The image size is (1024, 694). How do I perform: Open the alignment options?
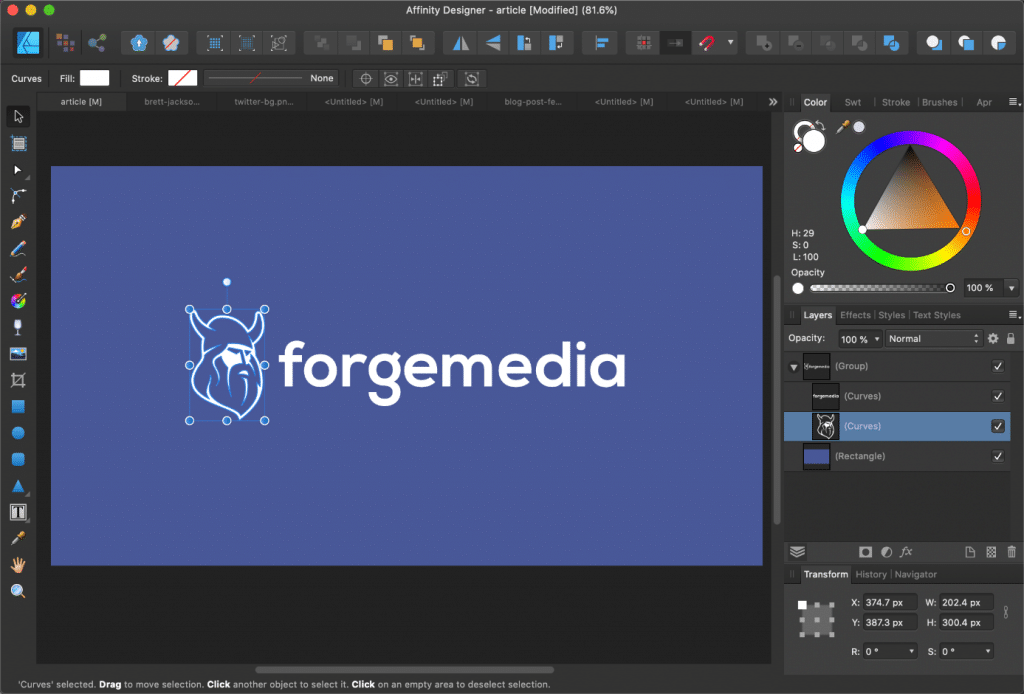click(x=601, y=43)
